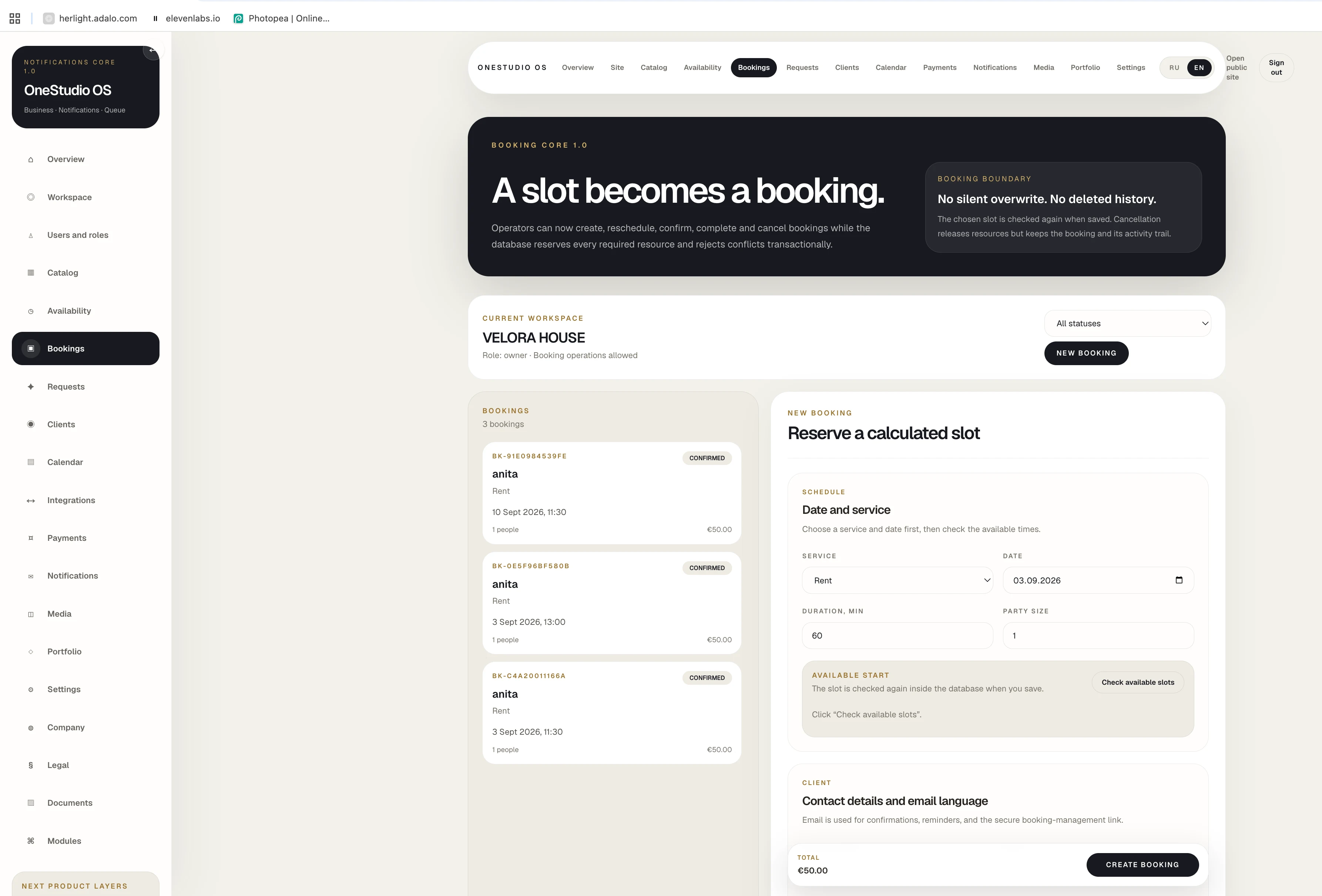Viewport: 1322px width, 896px height.
Task: Open the Service Rent dropdown
Action: tap(897, 580)
